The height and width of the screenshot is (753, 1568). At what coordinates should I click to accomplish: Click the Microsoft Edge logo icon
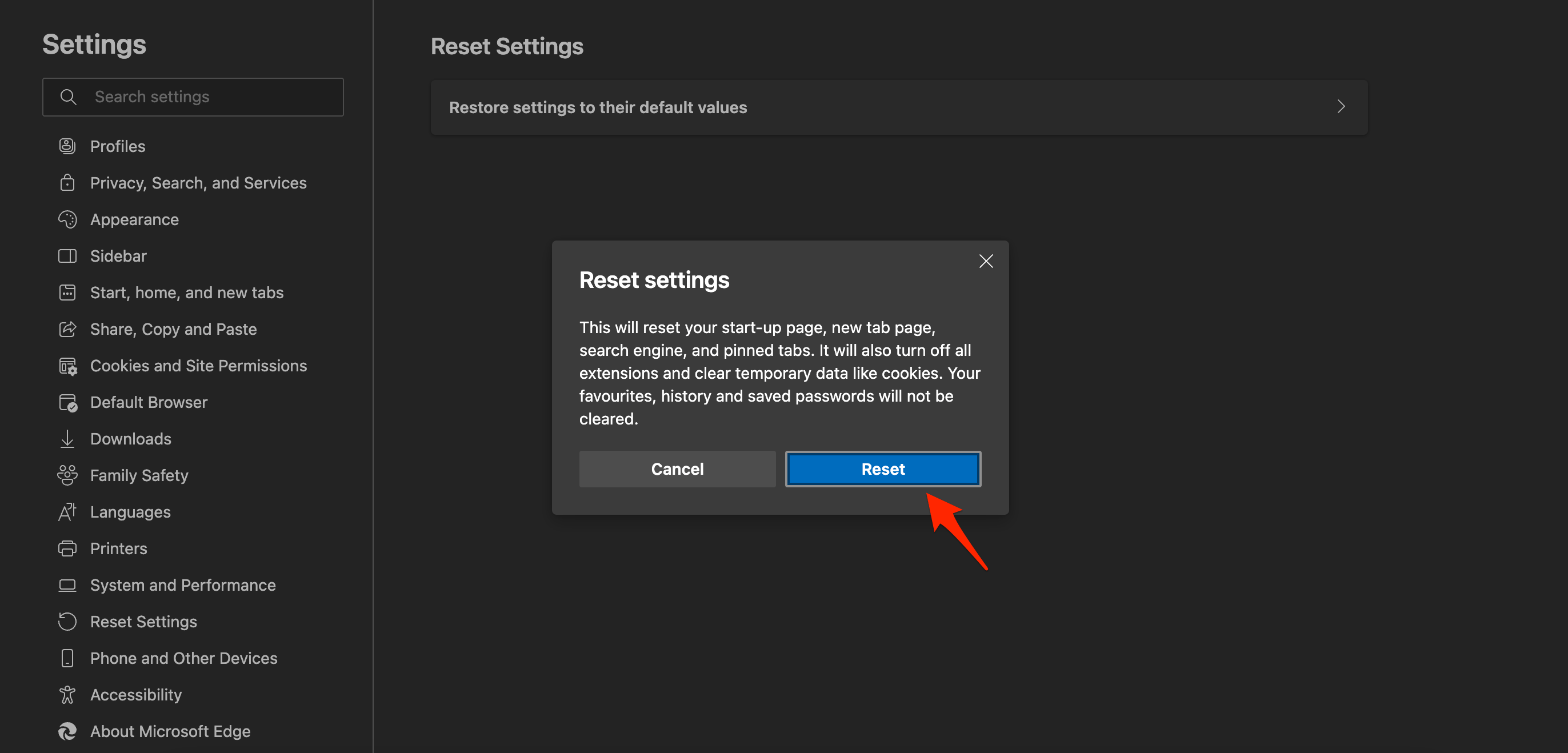tap(67, 731)
